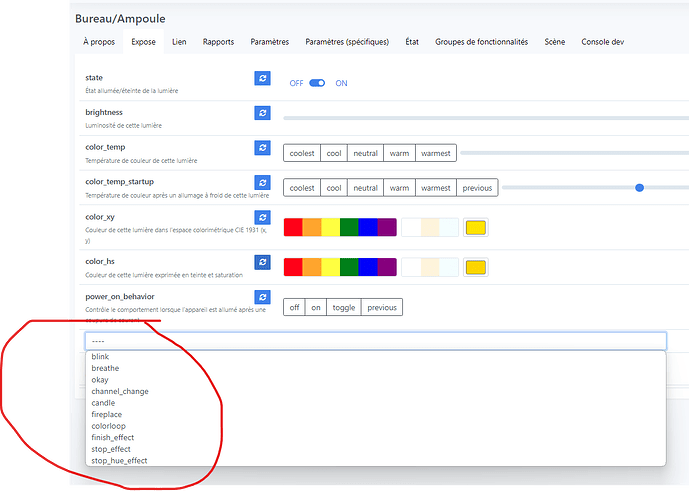Set color_temp to neutral
Screen dimensions: 689x491
pos(366,153)
